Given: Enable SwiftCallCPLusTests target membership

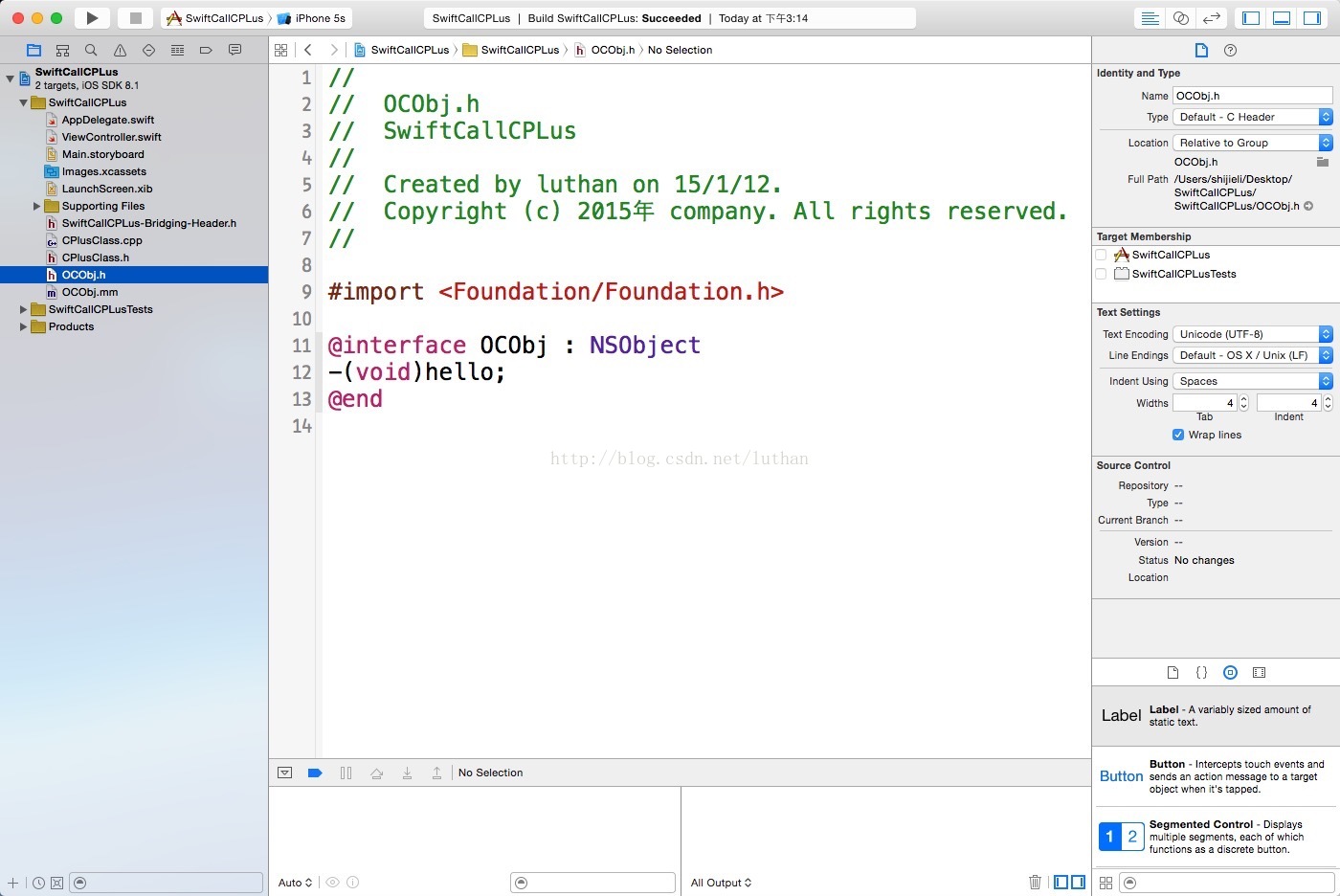Looking at the screenshot, I should [x=1101, y=274].
